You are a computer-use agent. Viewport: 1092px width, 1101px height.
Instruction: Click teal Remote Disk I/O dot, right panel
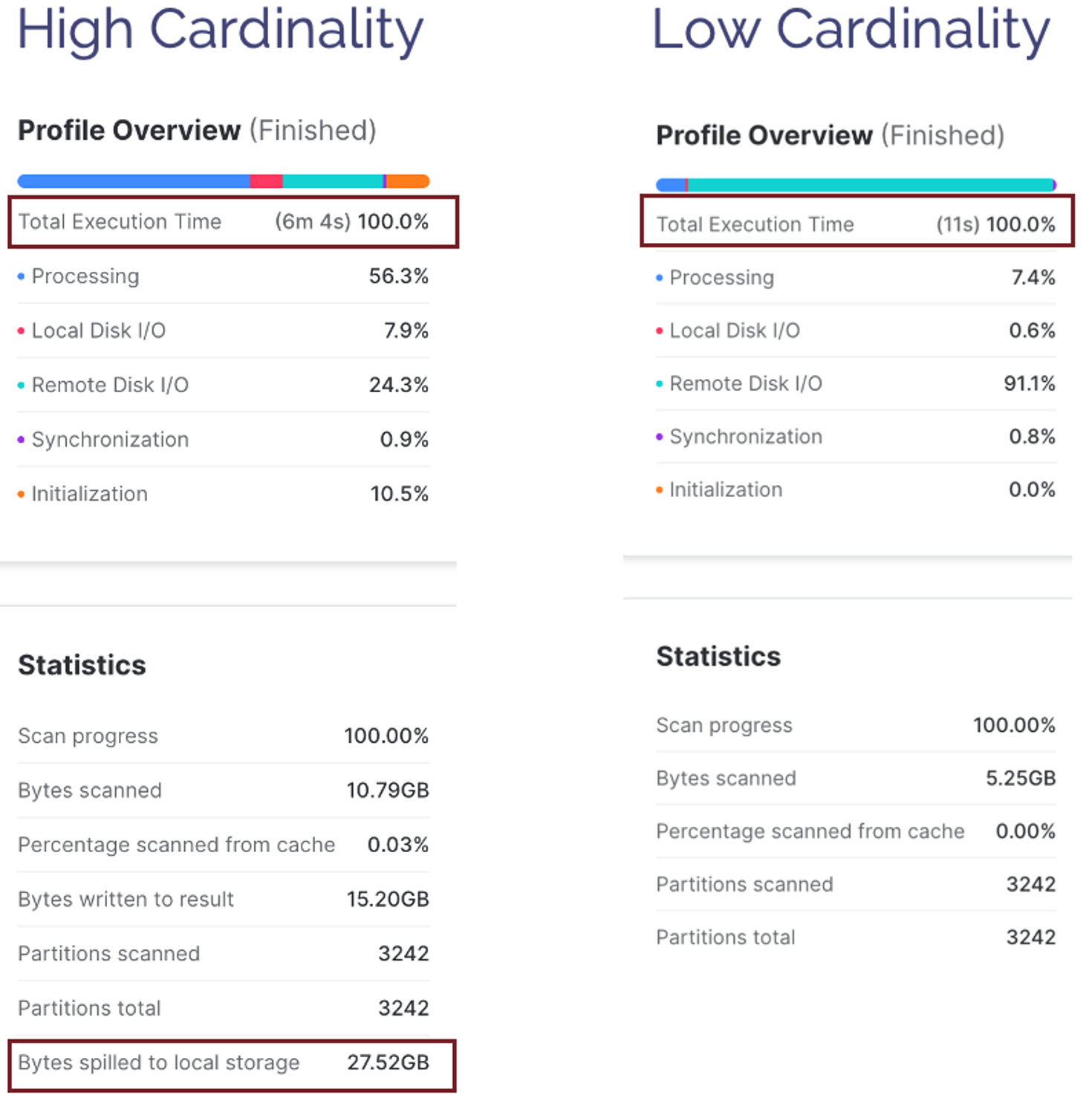click(659, 384)
